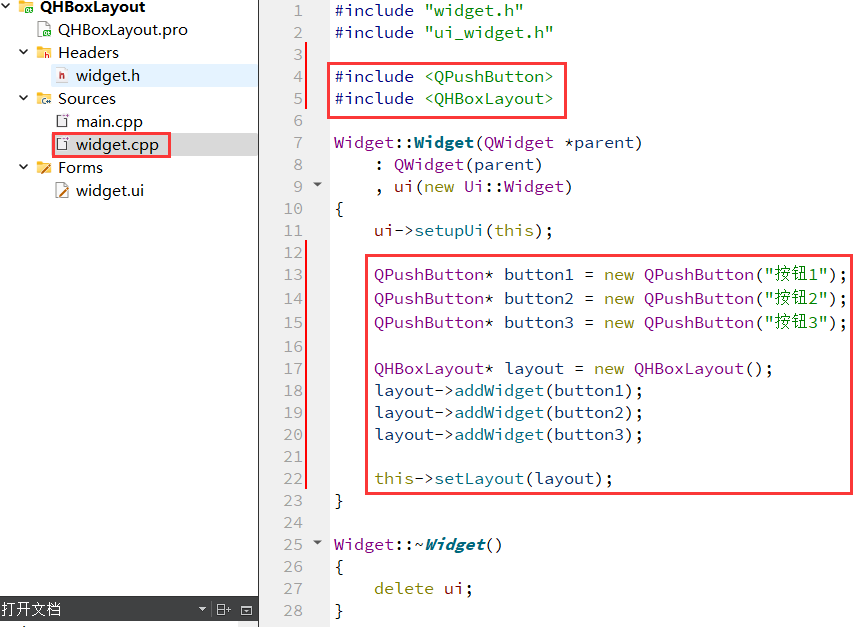Click line number 13 in gutter

point(293,275)
